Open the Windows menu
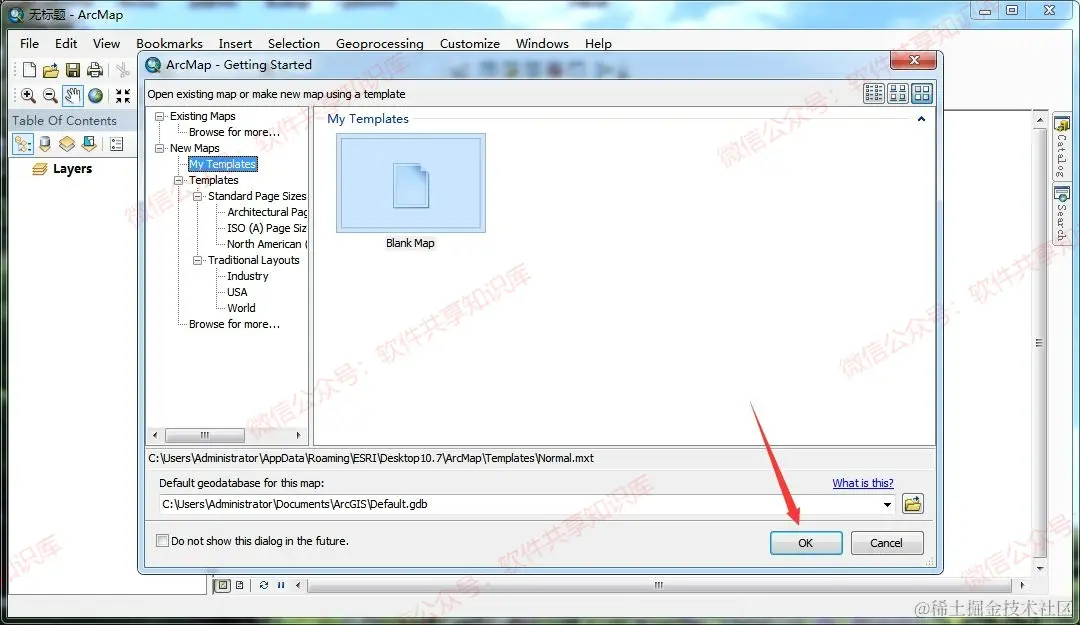The height and width of the screenshot is (625, 1080). pos(542,43)
